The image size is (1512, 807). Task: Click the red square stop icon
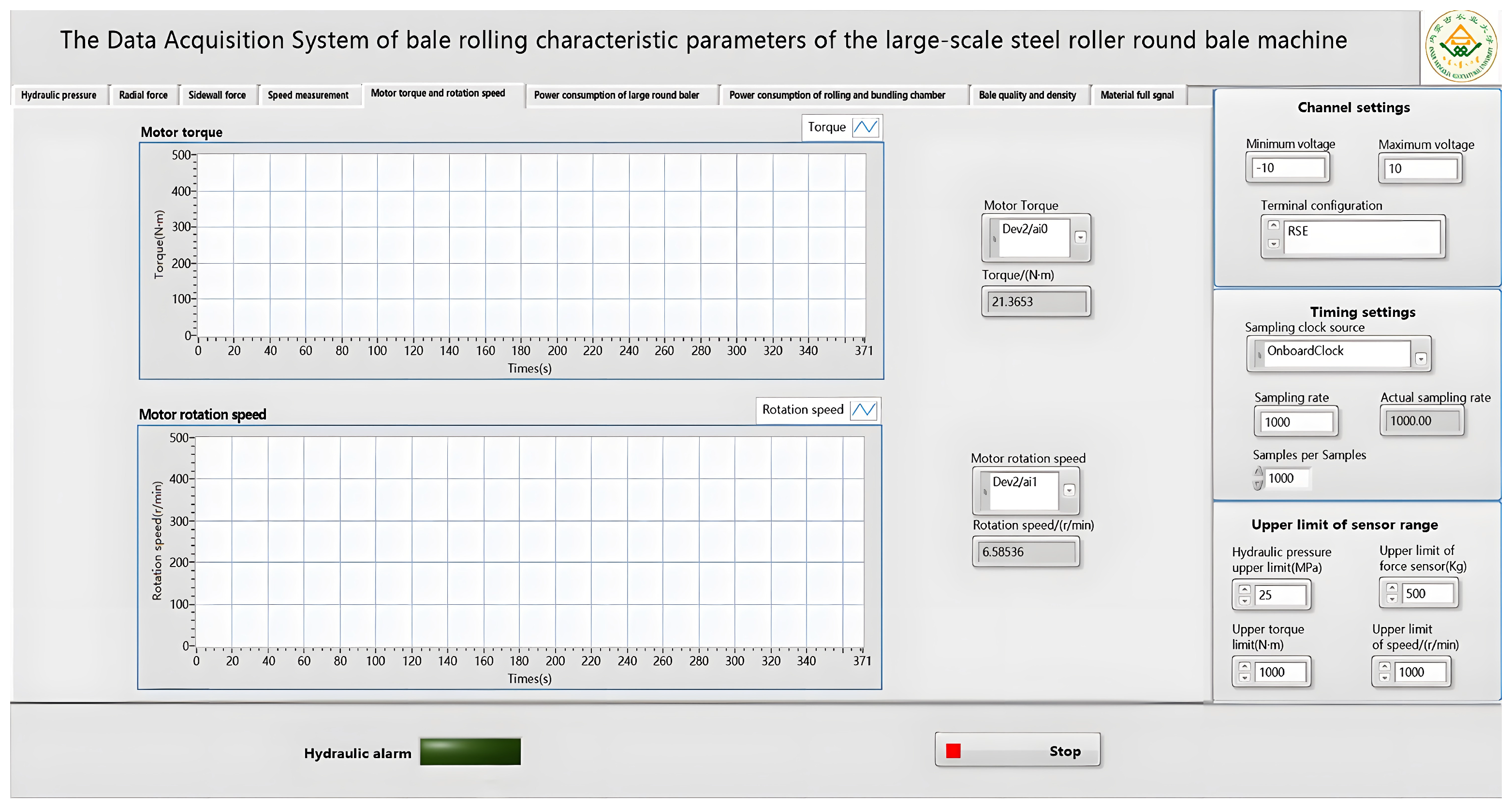[953, 750]
